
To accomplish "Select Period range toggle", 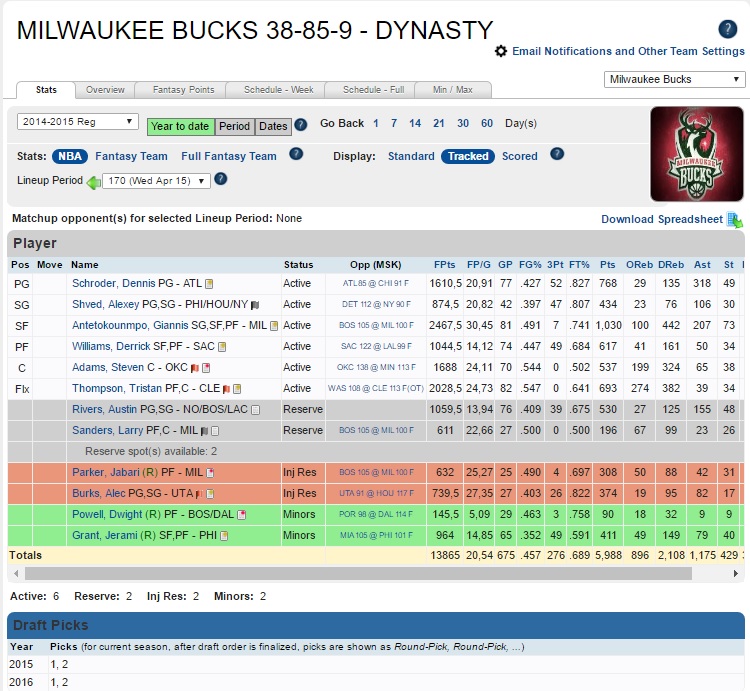I will tap(235, 127).
